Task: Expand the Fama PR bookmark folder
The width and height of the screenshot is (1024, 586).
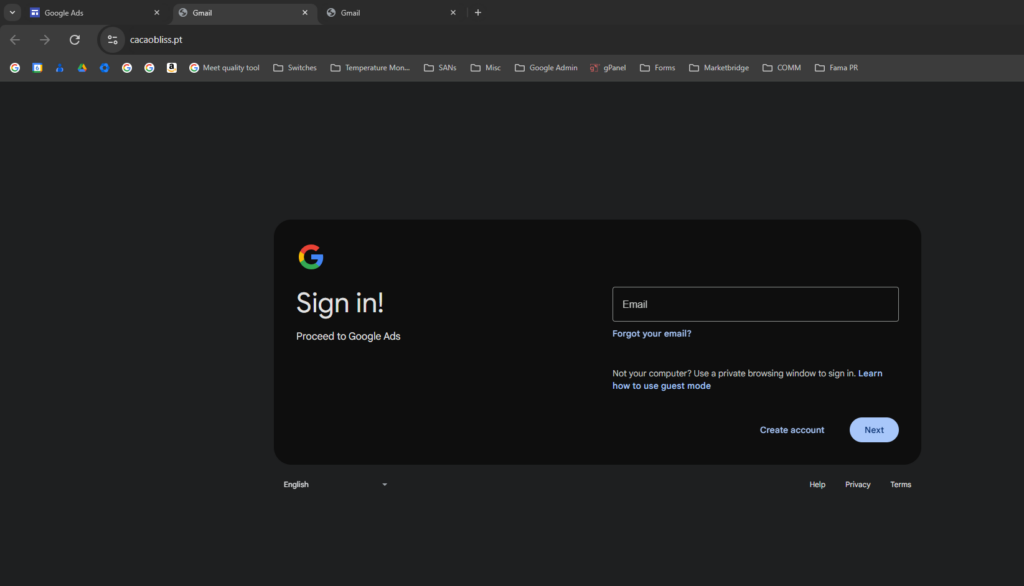Action: [836, 68]
